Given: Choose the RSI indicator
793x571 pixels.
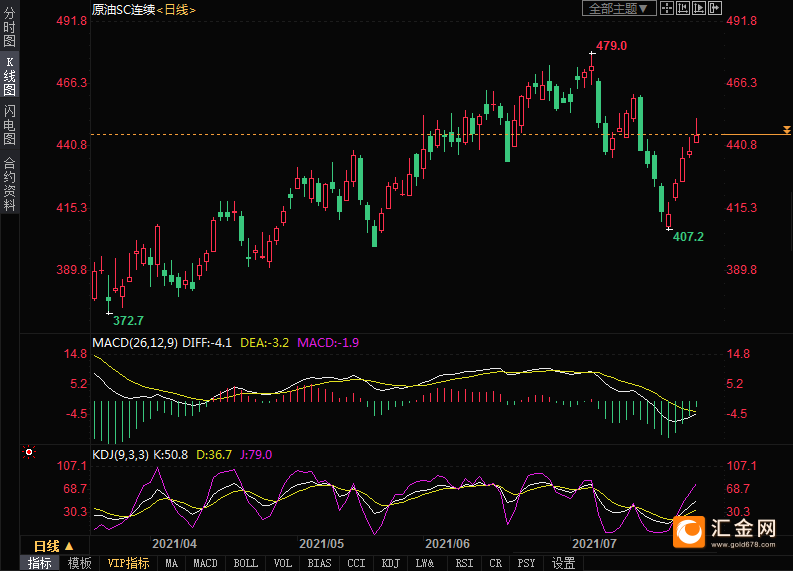Looking at the screenshot, I should pos(464,563).
